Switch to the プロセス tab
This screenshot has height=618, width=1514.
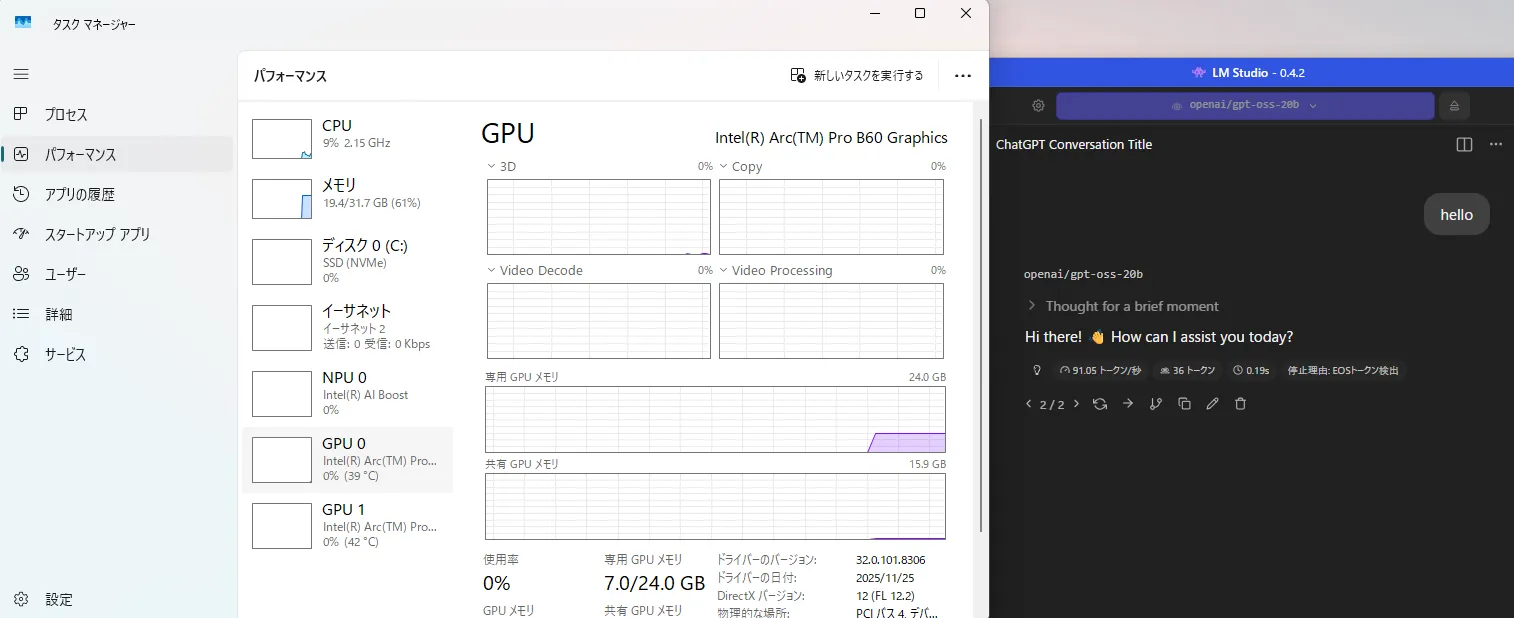point(66,115)
